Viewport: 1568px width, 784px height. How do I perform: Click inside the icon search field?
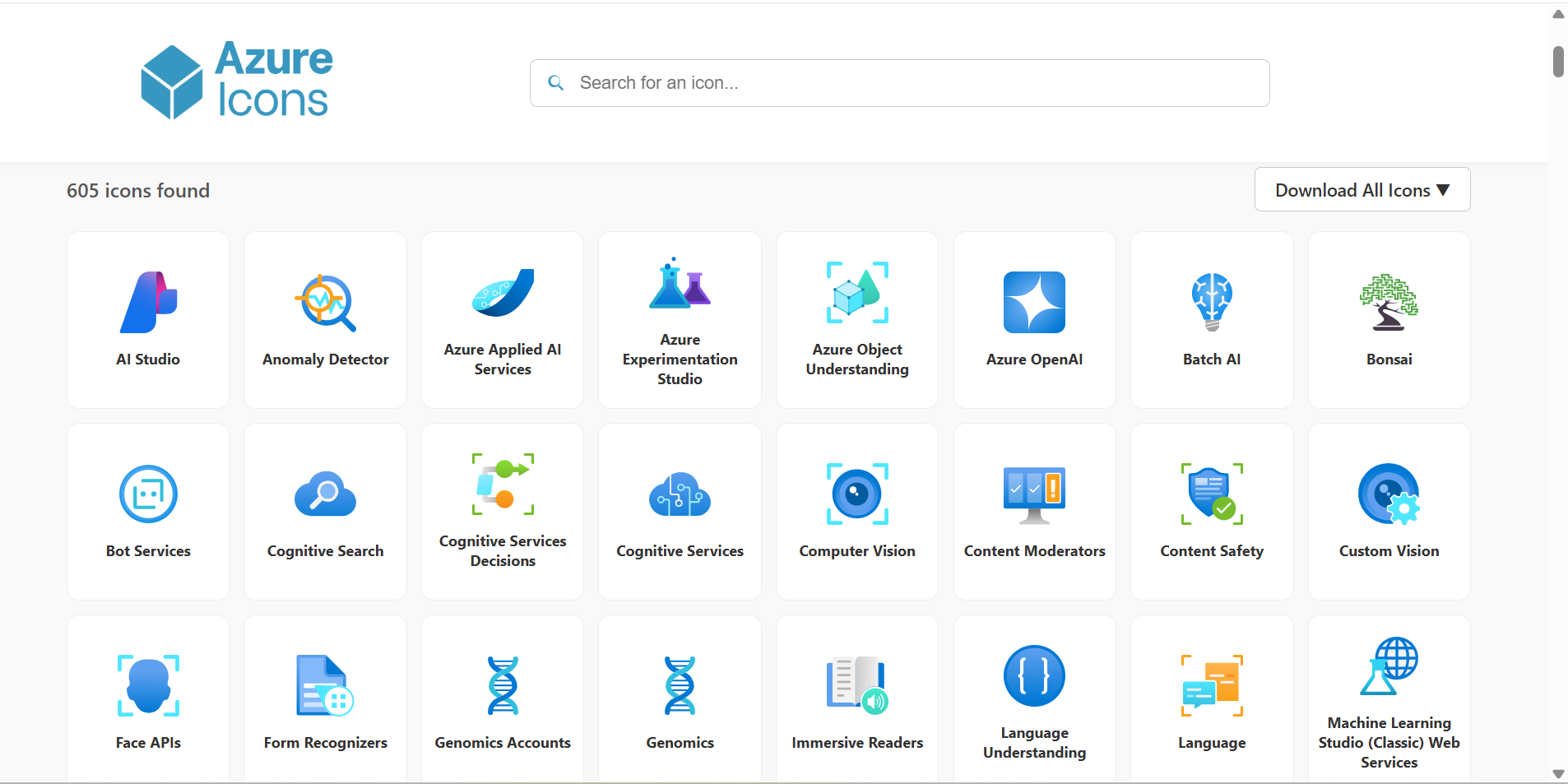pos(898,82)
